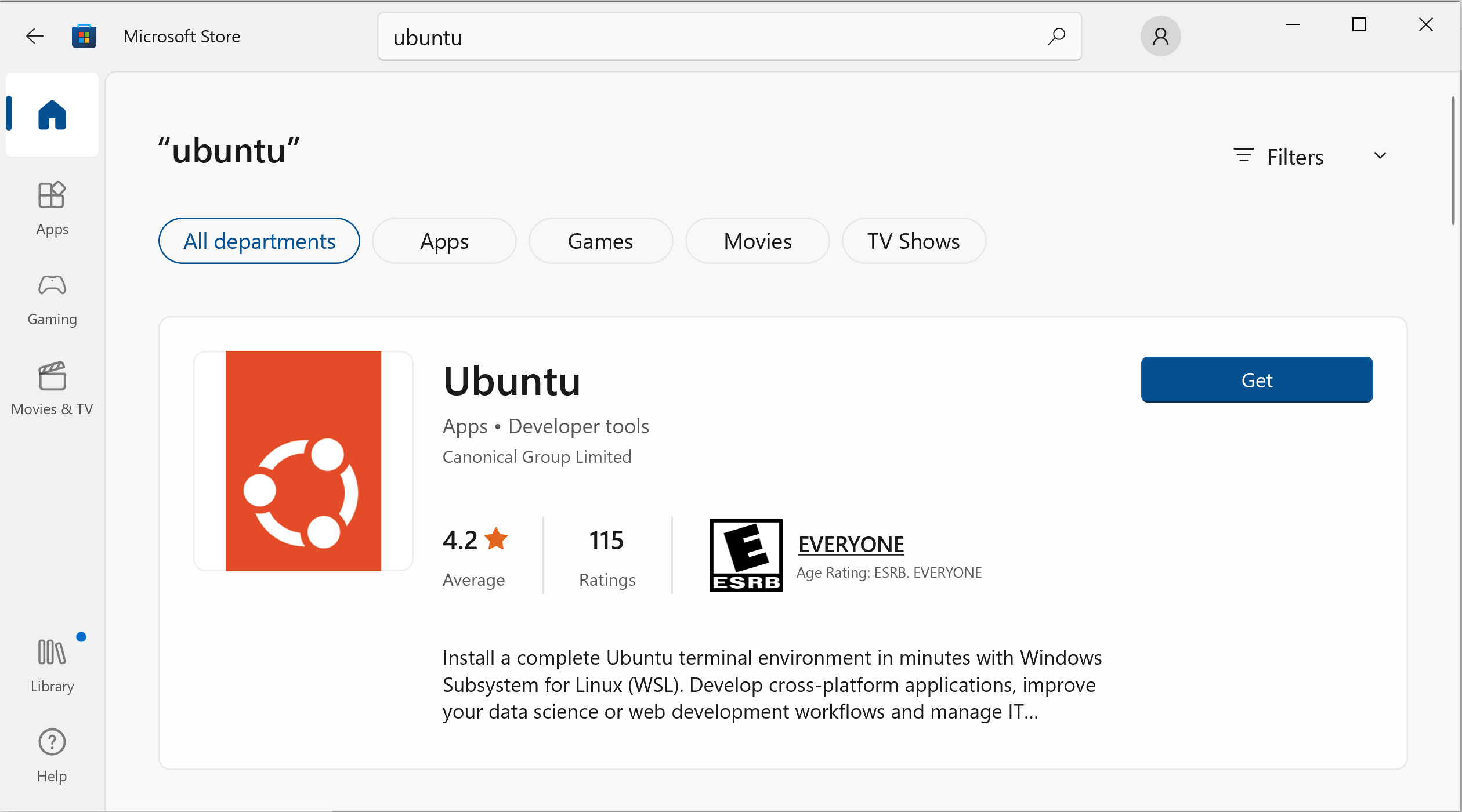Filter results by Games department
The image size is (1462, 812).
600,241
